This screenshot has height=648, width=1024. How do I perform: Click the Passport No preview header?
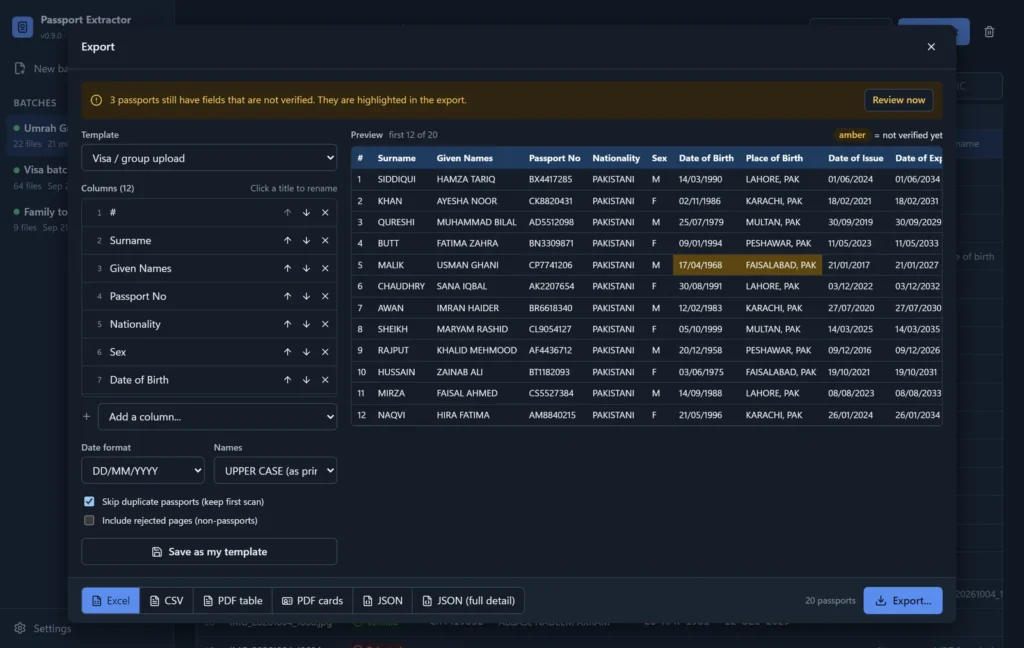pos(554,158)
